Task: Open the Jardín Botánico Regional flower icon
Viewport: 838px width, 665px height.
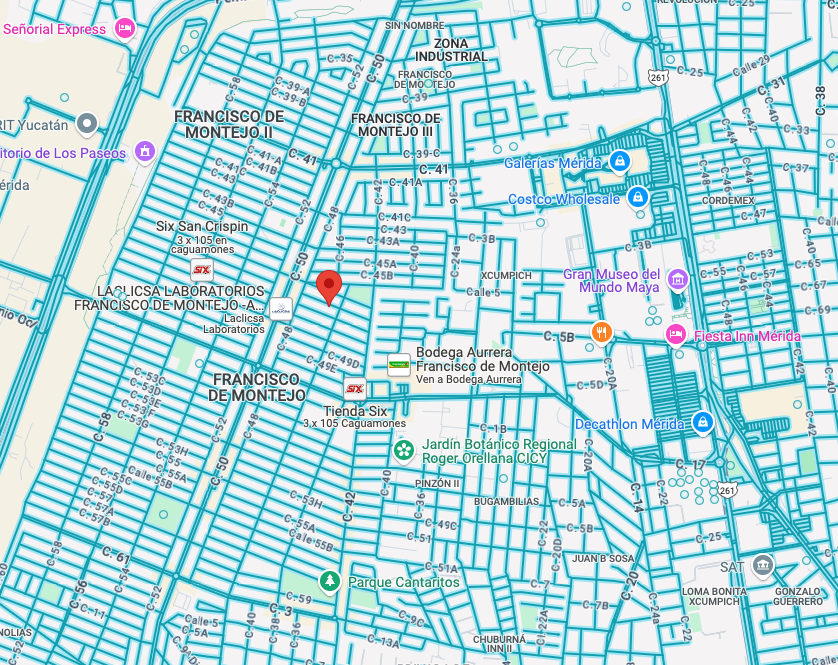Action: coord(404,451)
